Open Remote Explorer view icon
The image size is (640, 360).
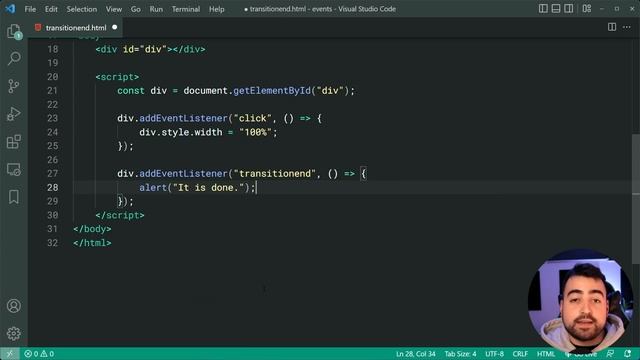click(x=14, y=169)
